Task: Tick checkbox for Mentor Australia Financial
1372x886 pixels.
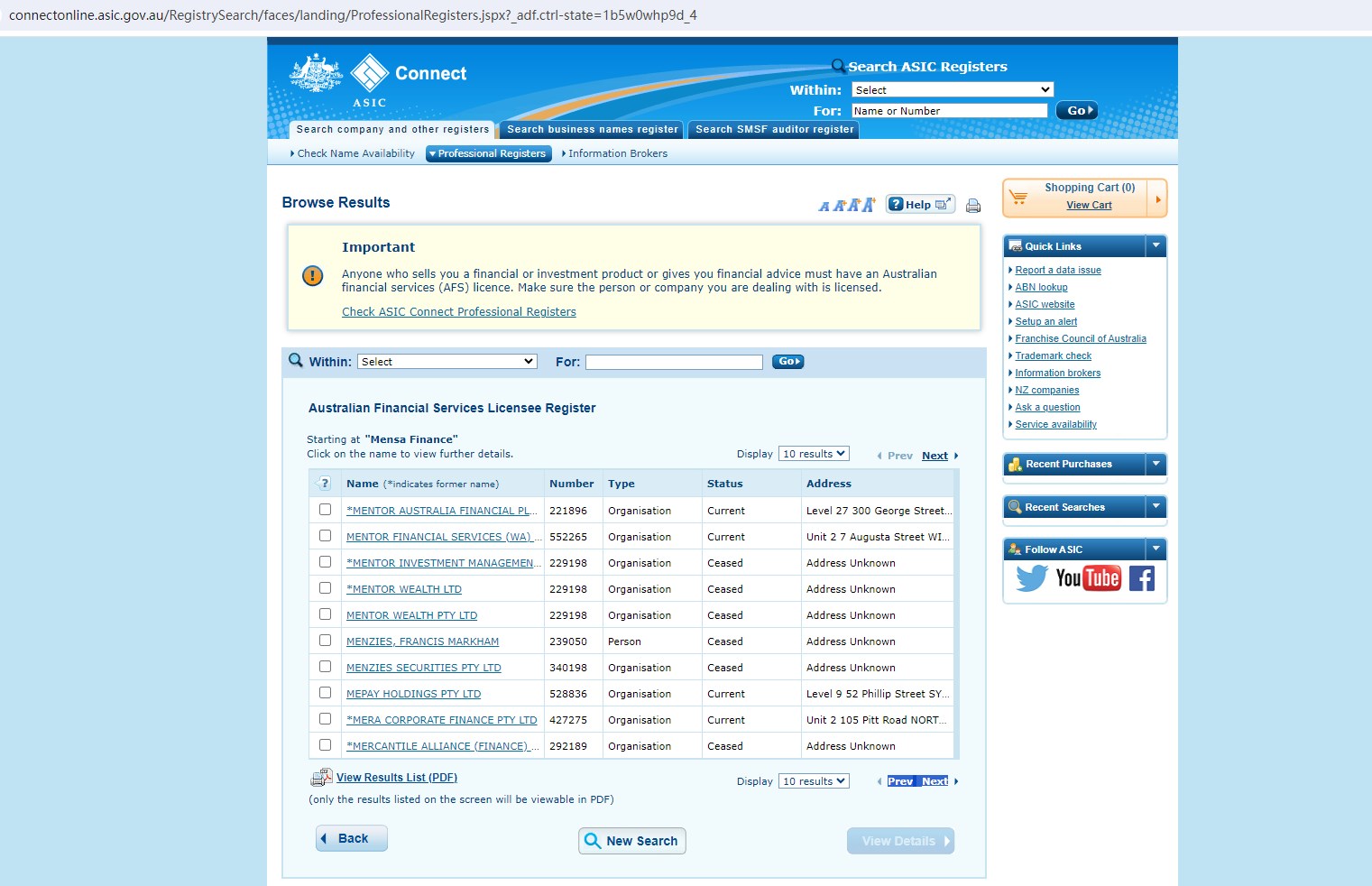Action: 325,510
